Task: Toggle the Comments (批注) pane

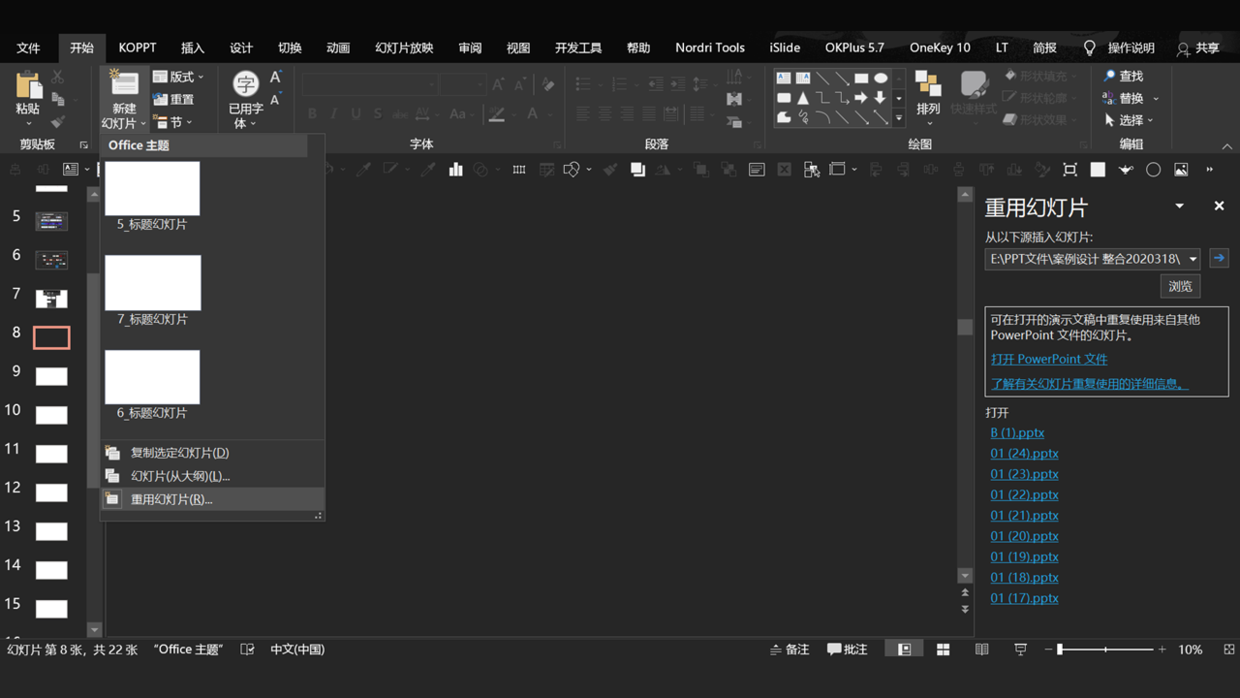Action: tap(847, 650)
